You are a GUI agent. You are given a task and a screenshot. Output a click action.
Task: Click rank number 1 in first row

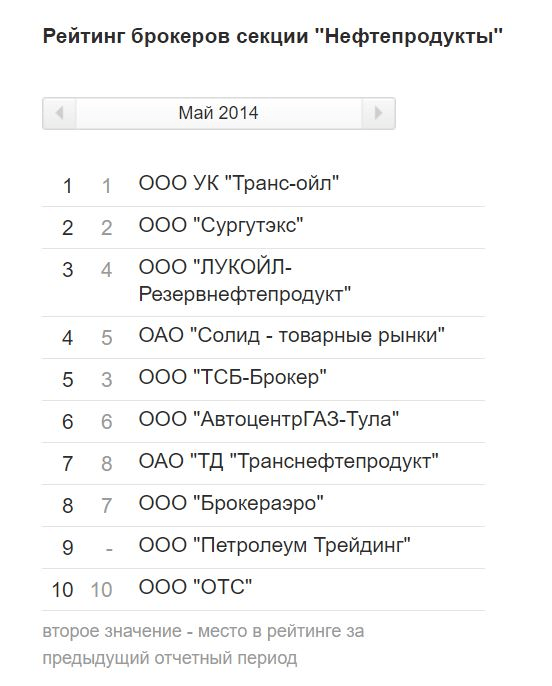(x=67, y=186)
